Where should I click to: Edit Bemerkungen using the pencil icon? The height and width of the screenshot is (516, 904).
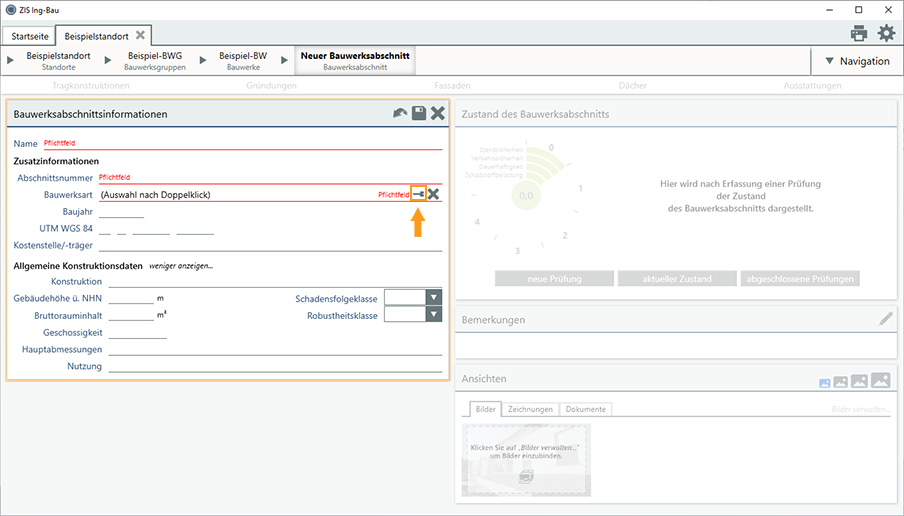click(x=885, y=319)
